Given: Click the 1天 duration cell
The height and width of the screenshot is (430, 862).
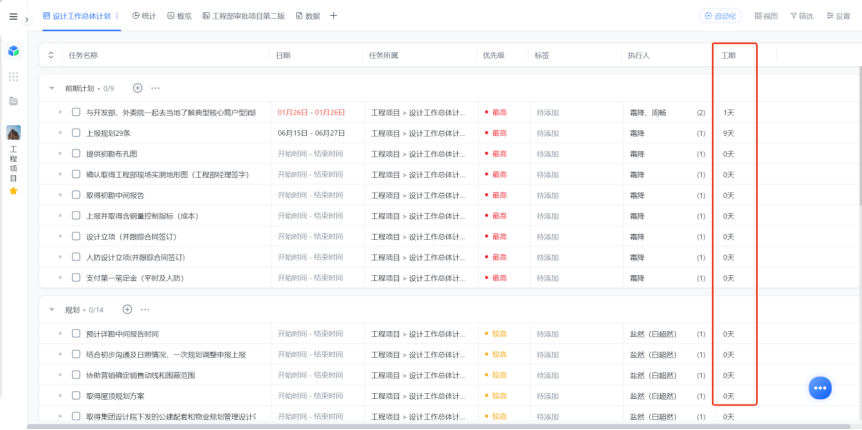Looking at the screenshot, I should (x=728, y=112).
